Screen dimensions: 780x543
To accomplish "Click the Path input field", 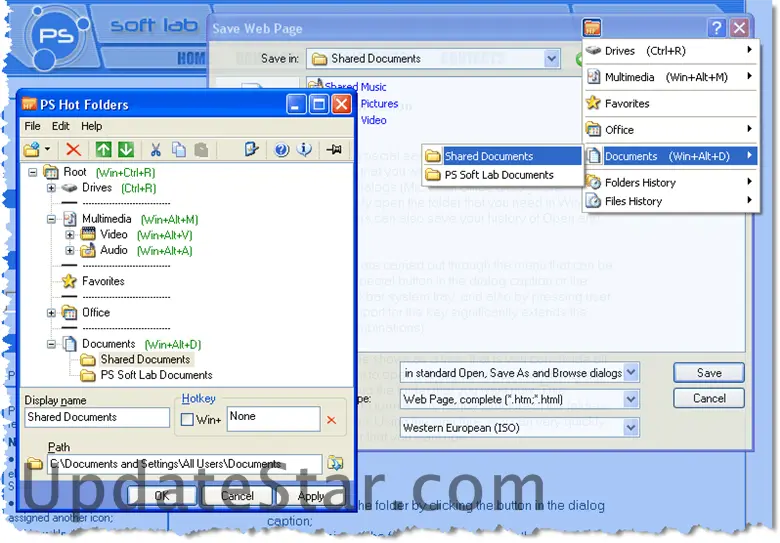I will 185,464.
